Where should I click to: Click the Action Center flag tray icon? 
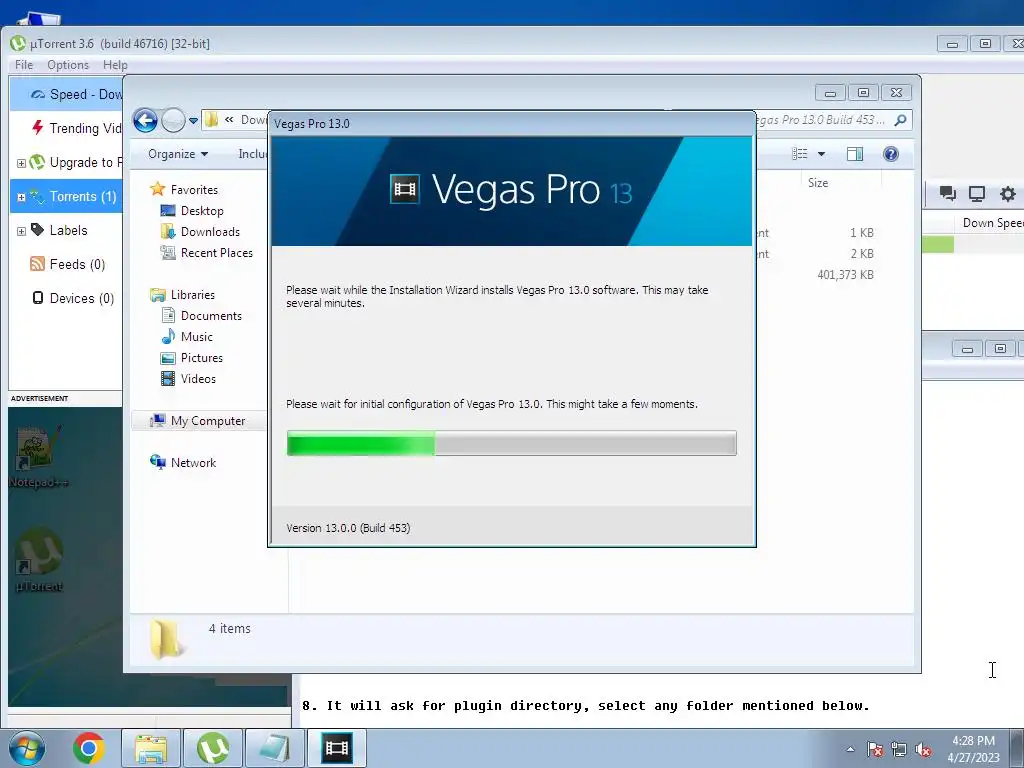(875, 750)
